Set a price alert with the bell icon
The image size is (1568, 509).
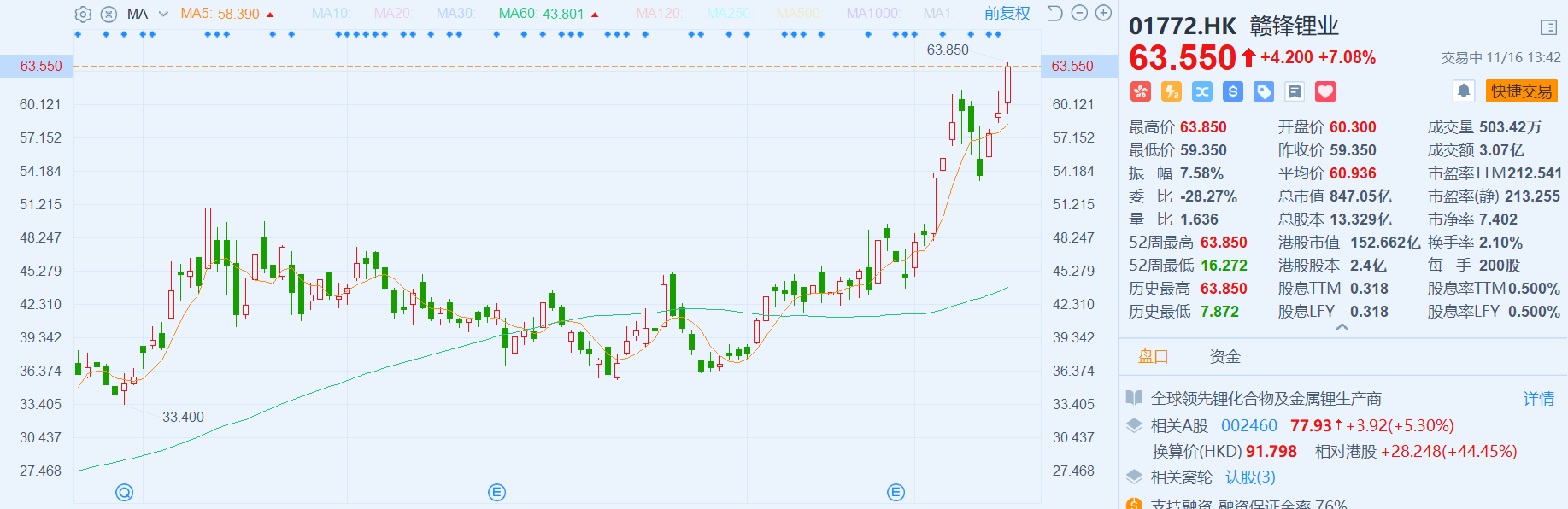click(x=1464, y=91)
